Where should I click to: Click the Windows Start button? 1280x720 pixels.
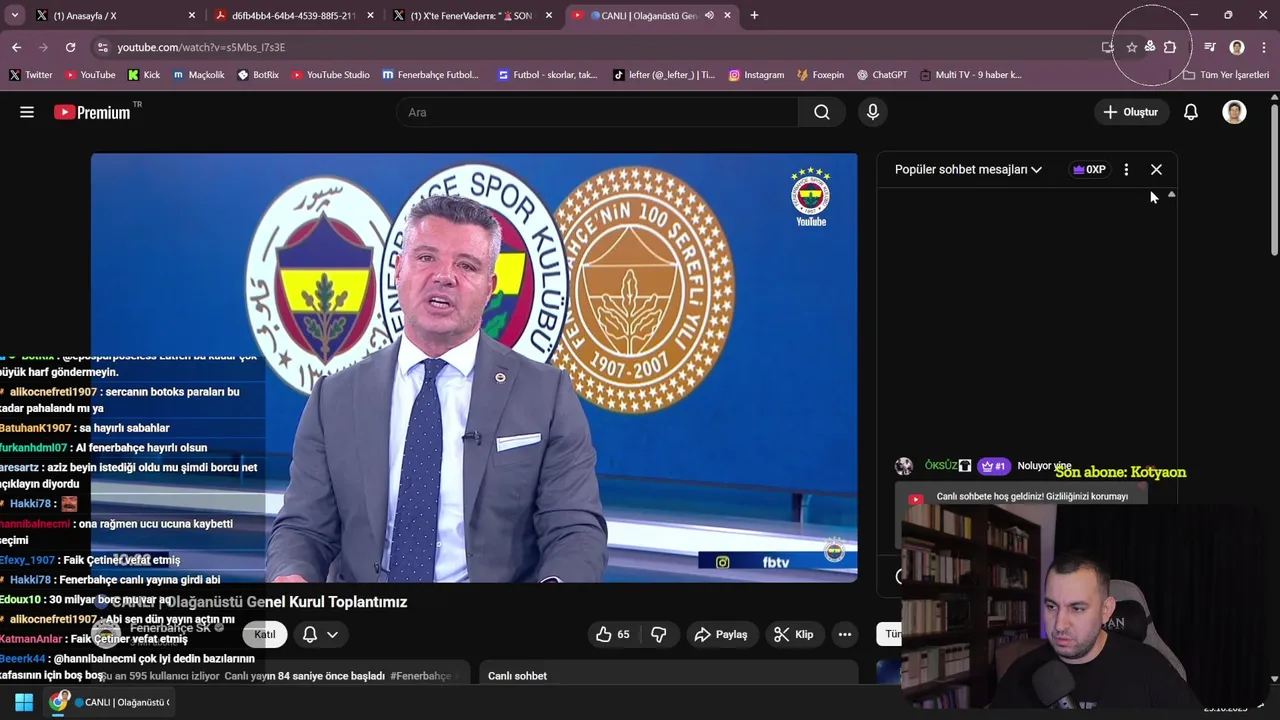[x=24, y=702]
